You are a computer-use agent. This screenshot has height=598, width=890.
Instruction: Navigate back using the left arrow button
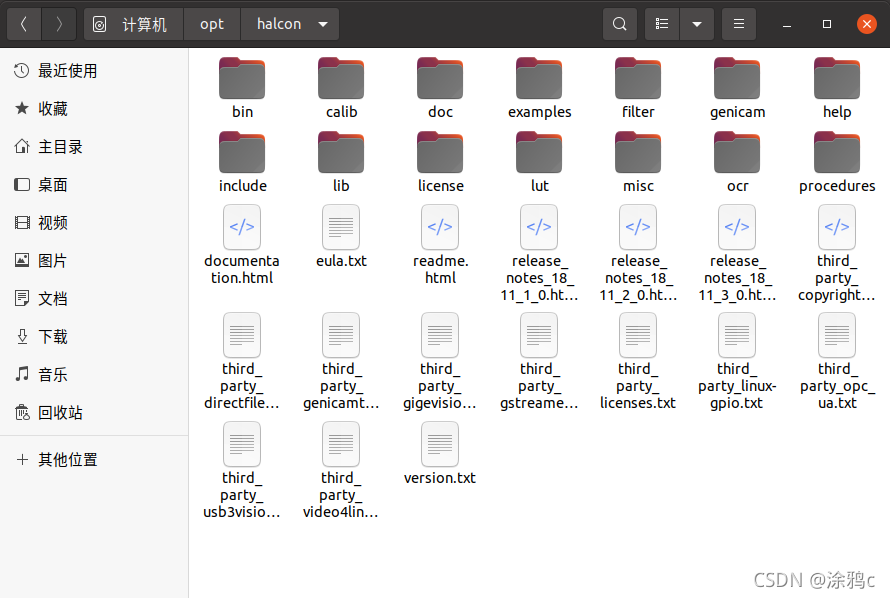click(23, 23)
